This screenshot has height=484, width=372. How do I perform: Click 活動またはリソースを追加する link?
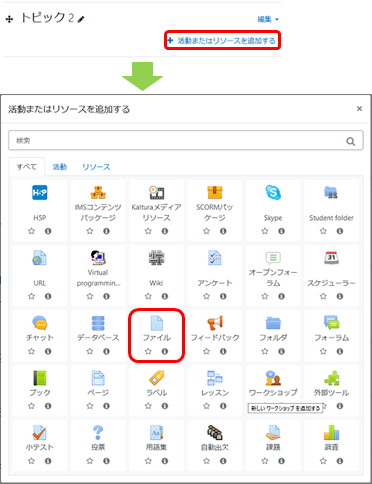(222, 41)
